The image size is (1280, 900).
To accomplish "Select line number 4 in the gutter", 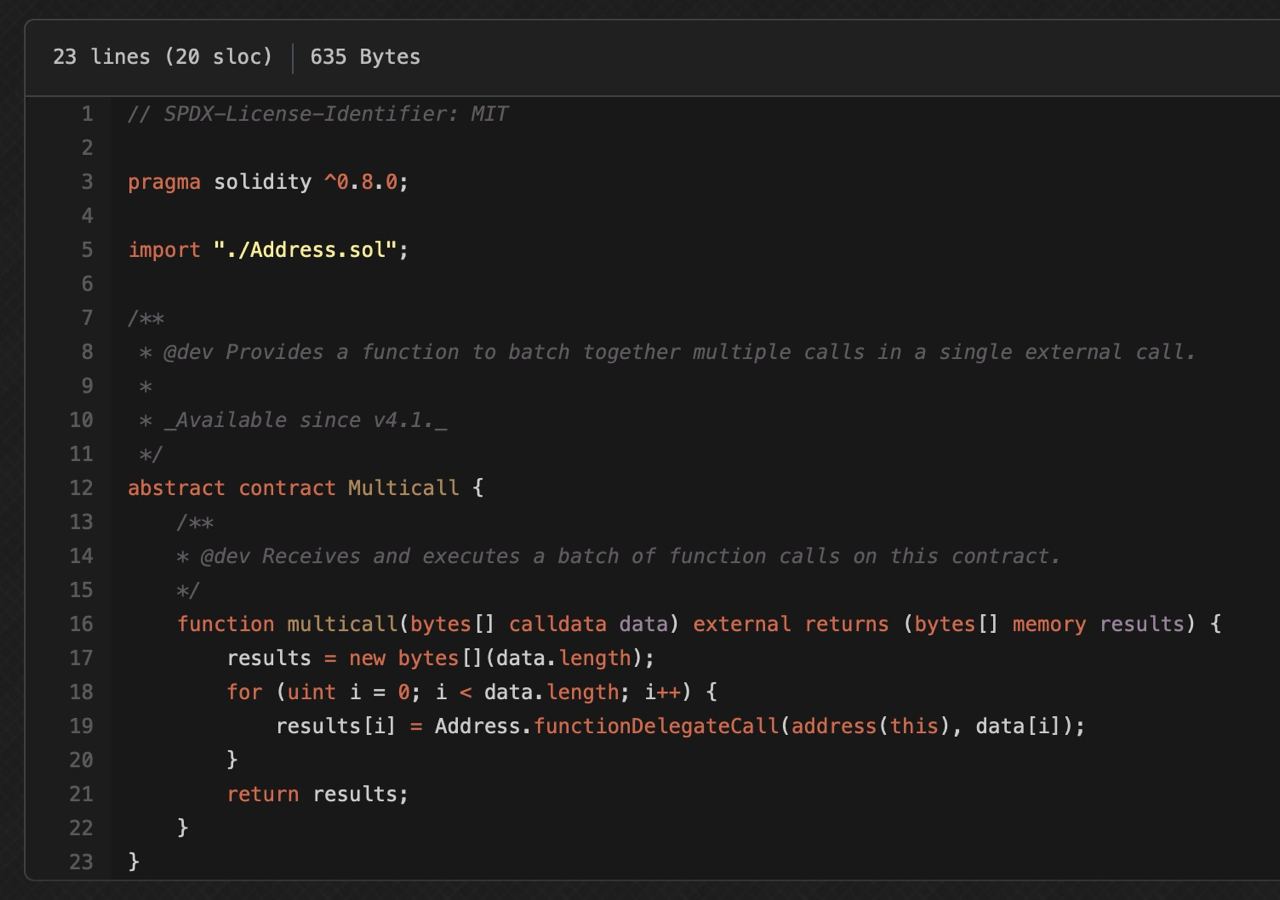I will [87, 216].
